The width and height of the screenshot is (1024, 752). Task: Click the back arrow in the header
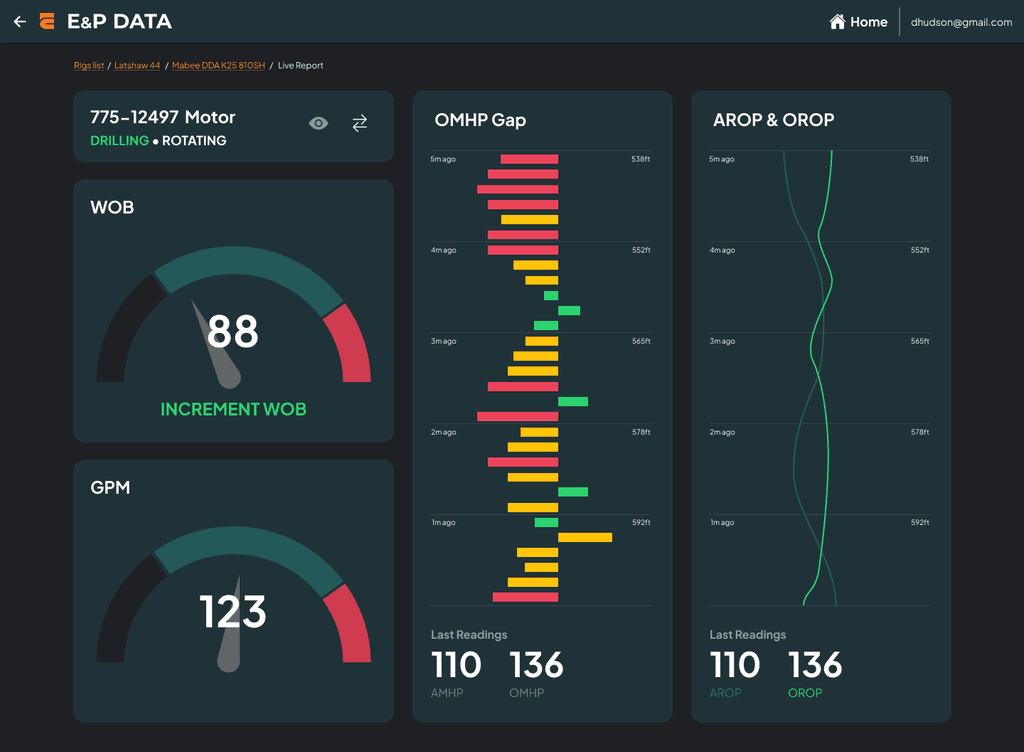(x=20, y=22)
